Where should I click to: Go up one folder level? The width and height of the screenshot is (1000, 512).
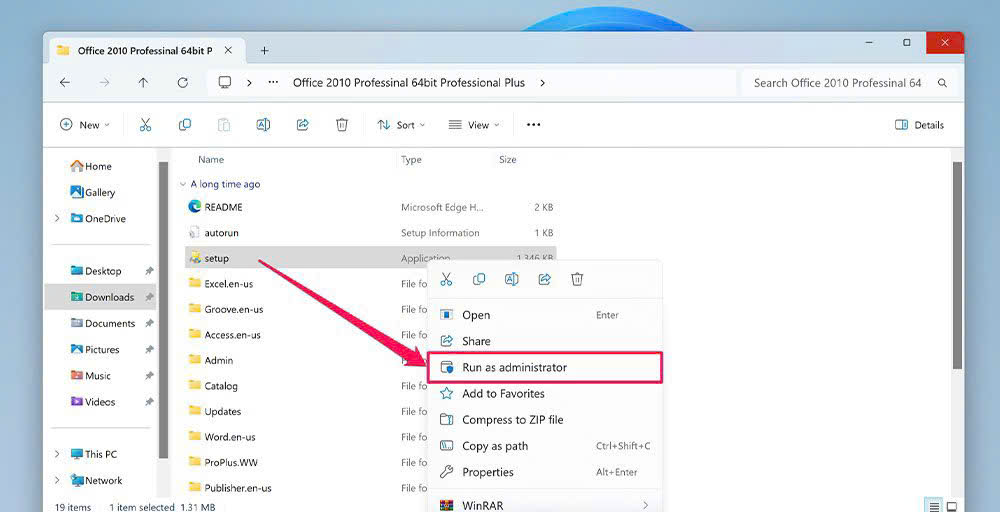143,83
